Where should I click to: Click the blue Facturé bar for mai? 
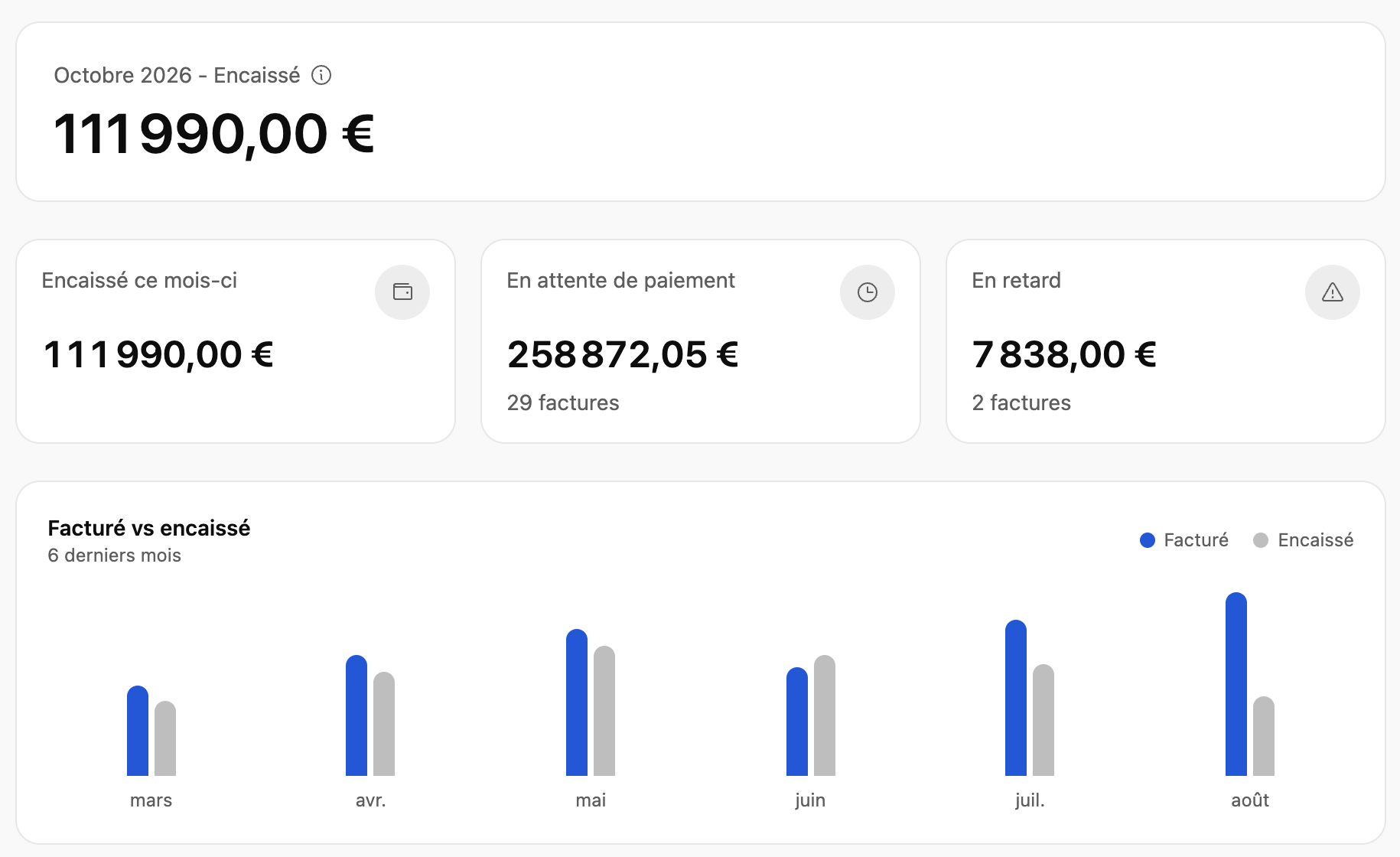tap(577, 702)
